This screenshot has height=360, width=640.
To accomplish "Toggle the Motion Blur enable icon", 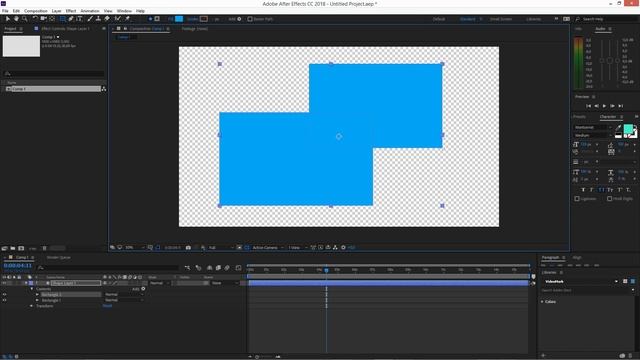I will coord(227,268).
